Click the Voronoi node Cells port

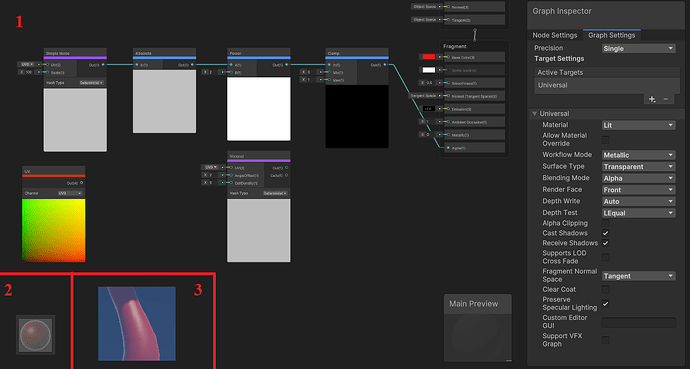tap(286, 175)
